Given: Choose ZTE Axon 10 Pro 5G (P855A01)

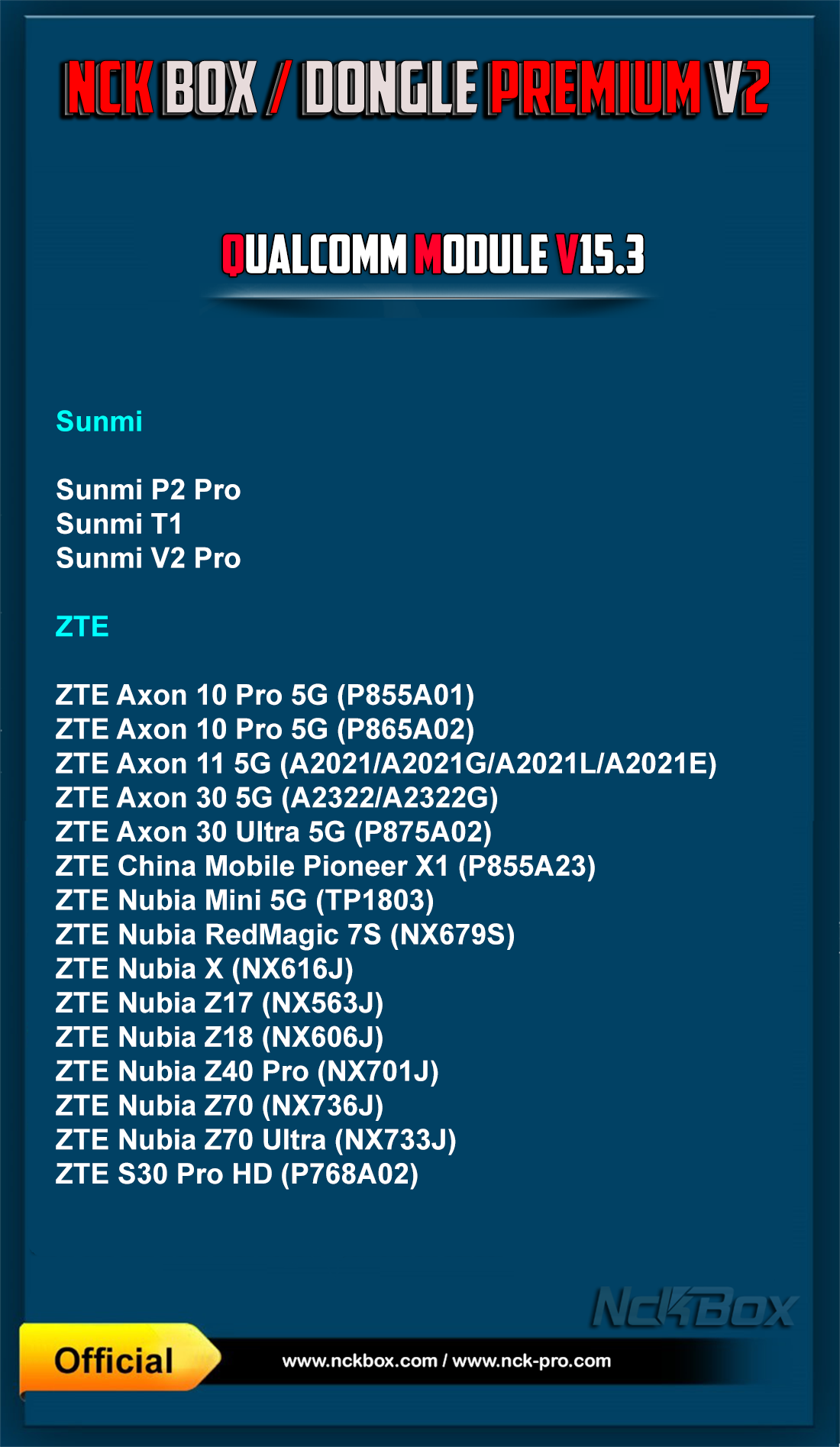Looking at the screenshot, I should [265, 695].
